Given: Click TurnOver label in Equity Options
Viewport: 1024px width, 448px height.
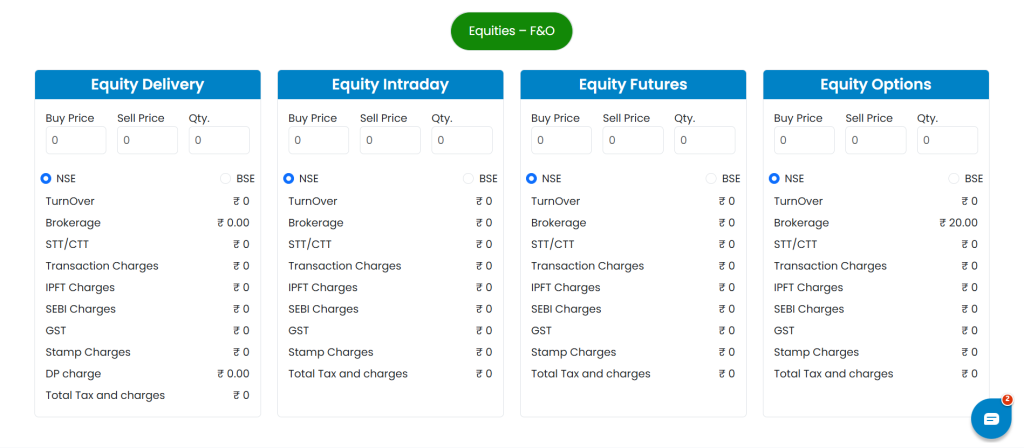Looking at the screenshot, I should tap(799, 201).
